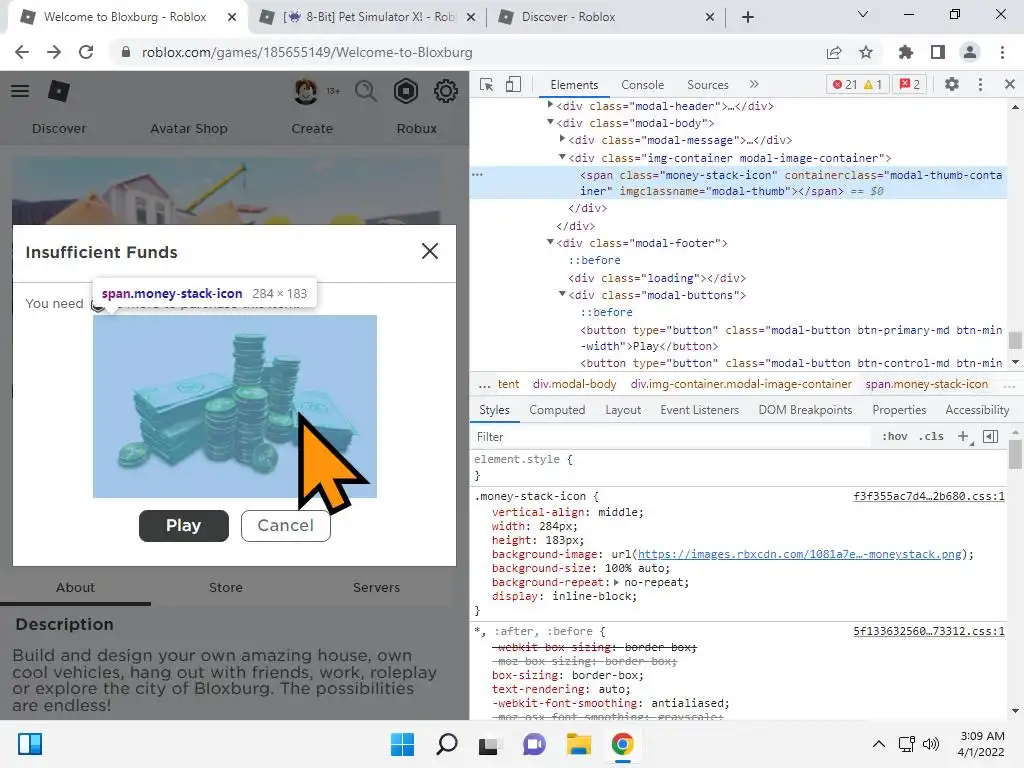Viewport: 1024px width, 768px height.
Task: Expand the modal-header div node
Action: click(551, 105)
